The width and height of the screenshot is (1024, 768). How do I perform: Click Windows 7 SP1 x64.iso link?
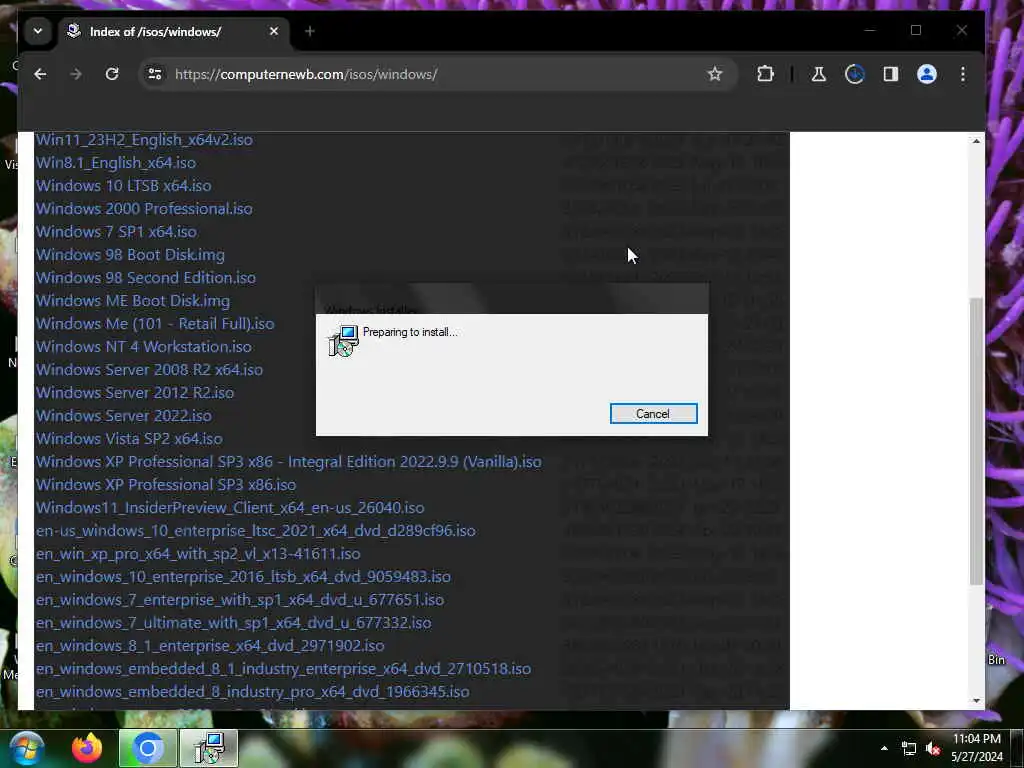(x=116, y=232)
